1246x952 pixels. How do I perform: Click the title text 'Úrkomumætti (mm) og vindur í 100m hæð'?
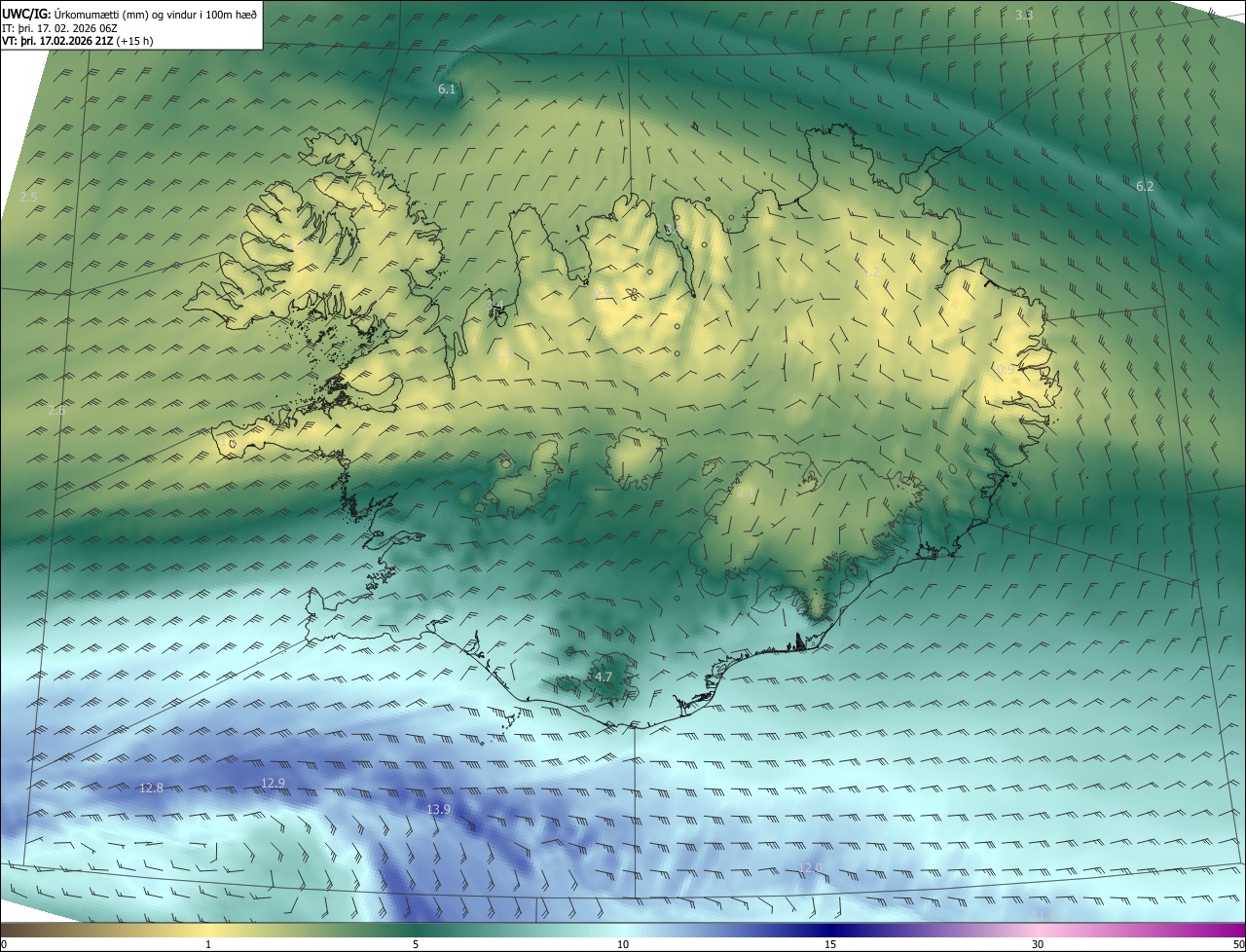click(154, 14)
